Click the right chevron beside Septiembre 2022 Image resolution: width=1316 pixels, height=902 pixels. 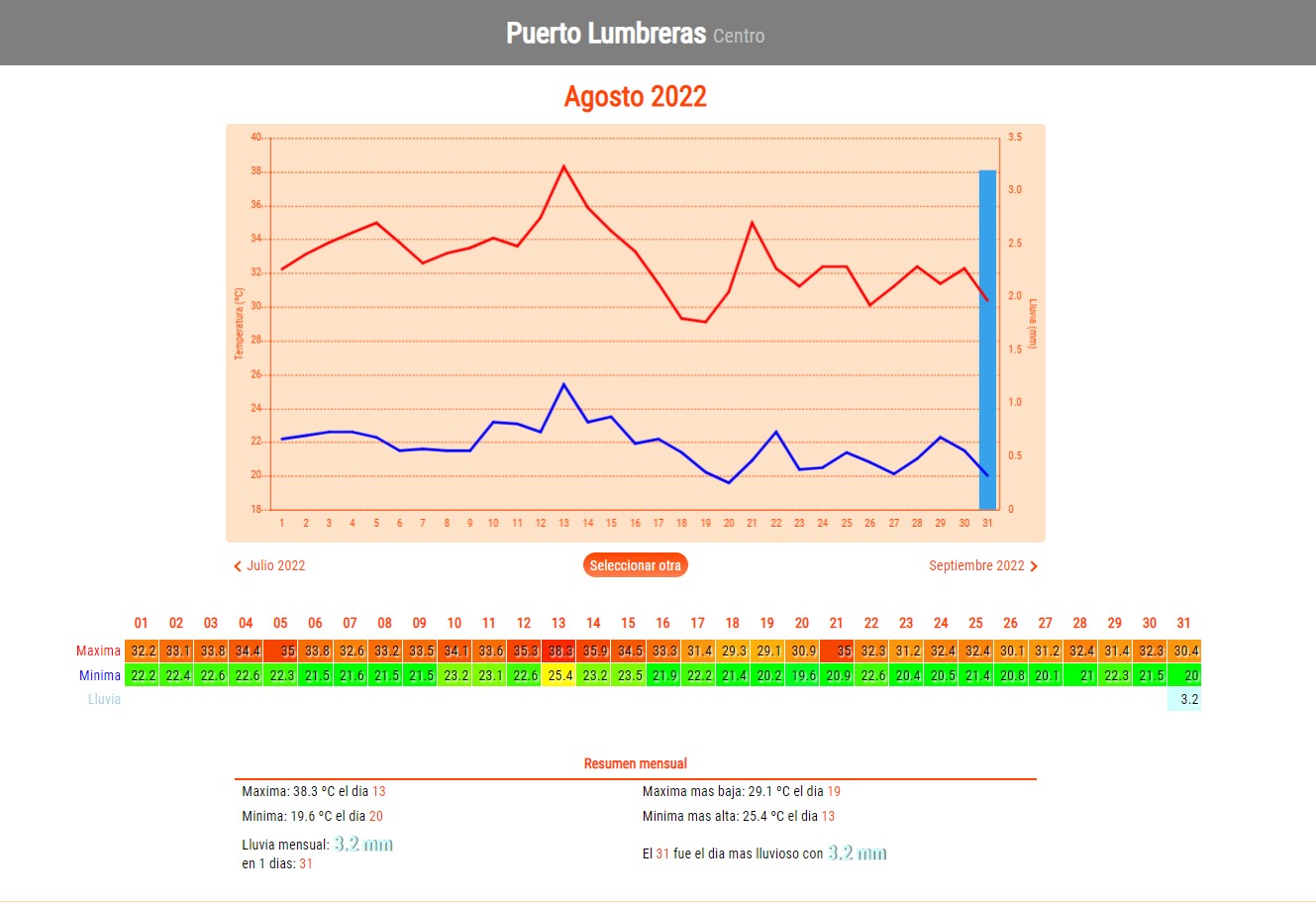(x=1034, y=566)
